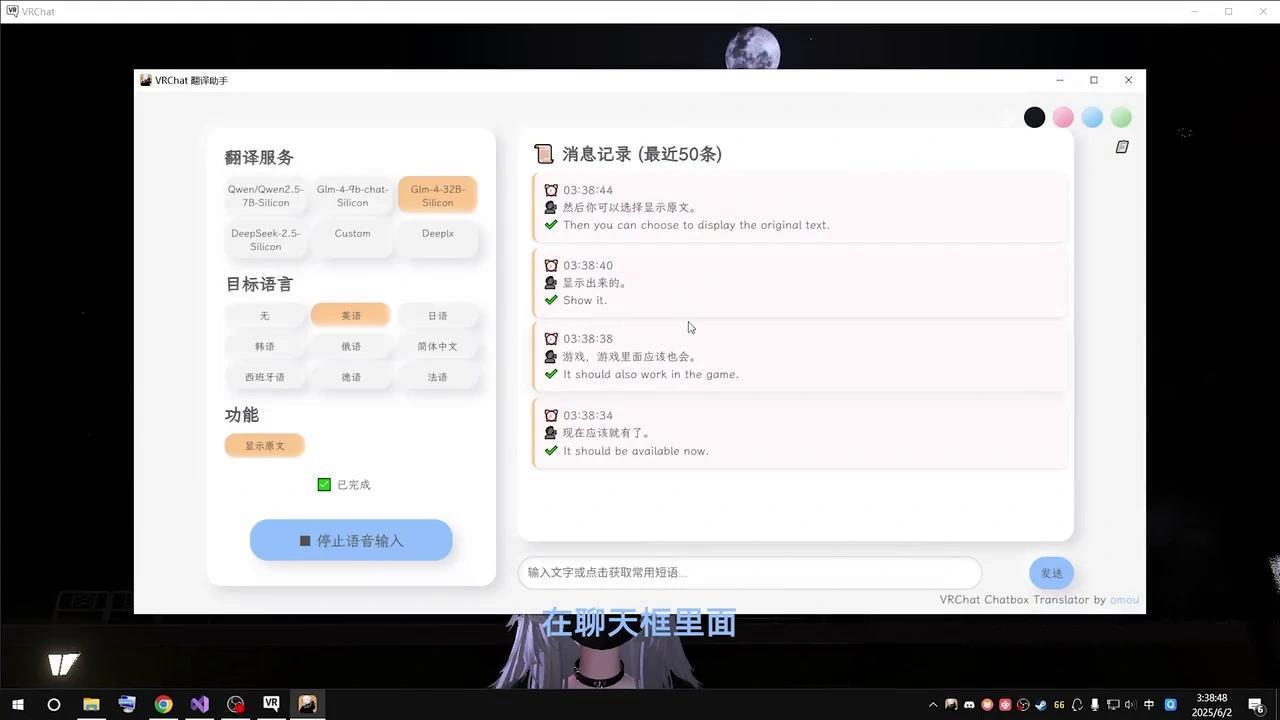The height and width of the screenshot is (720, 1280).
Task: Toggle the 已完成 checkbox
Action: click(x=324, y=484)
